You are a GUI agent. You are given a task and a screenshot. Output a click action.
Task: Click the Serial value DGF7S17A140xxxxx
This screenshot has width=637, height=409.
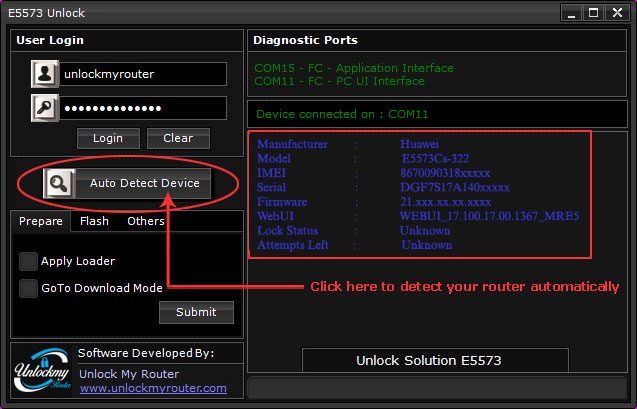pos(455,187)
